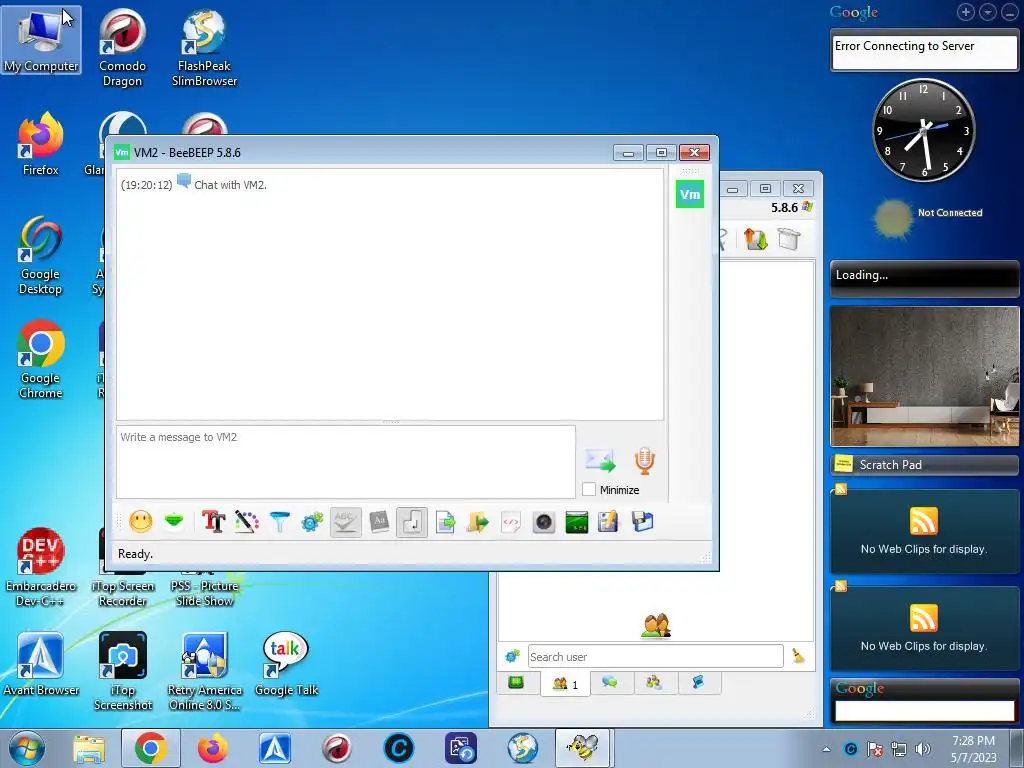
Task: Open the sidebar dropdown arrow menu button
Action: (987, 12)
